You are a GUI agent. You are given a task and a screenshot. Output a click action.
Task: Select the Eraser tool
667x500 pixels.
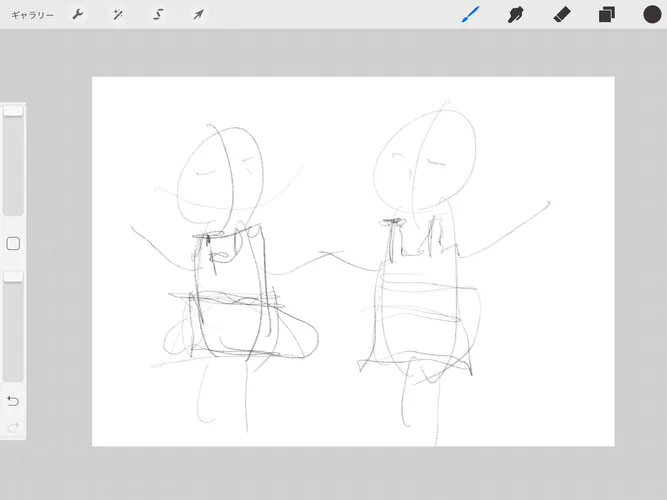coord(561,15)
